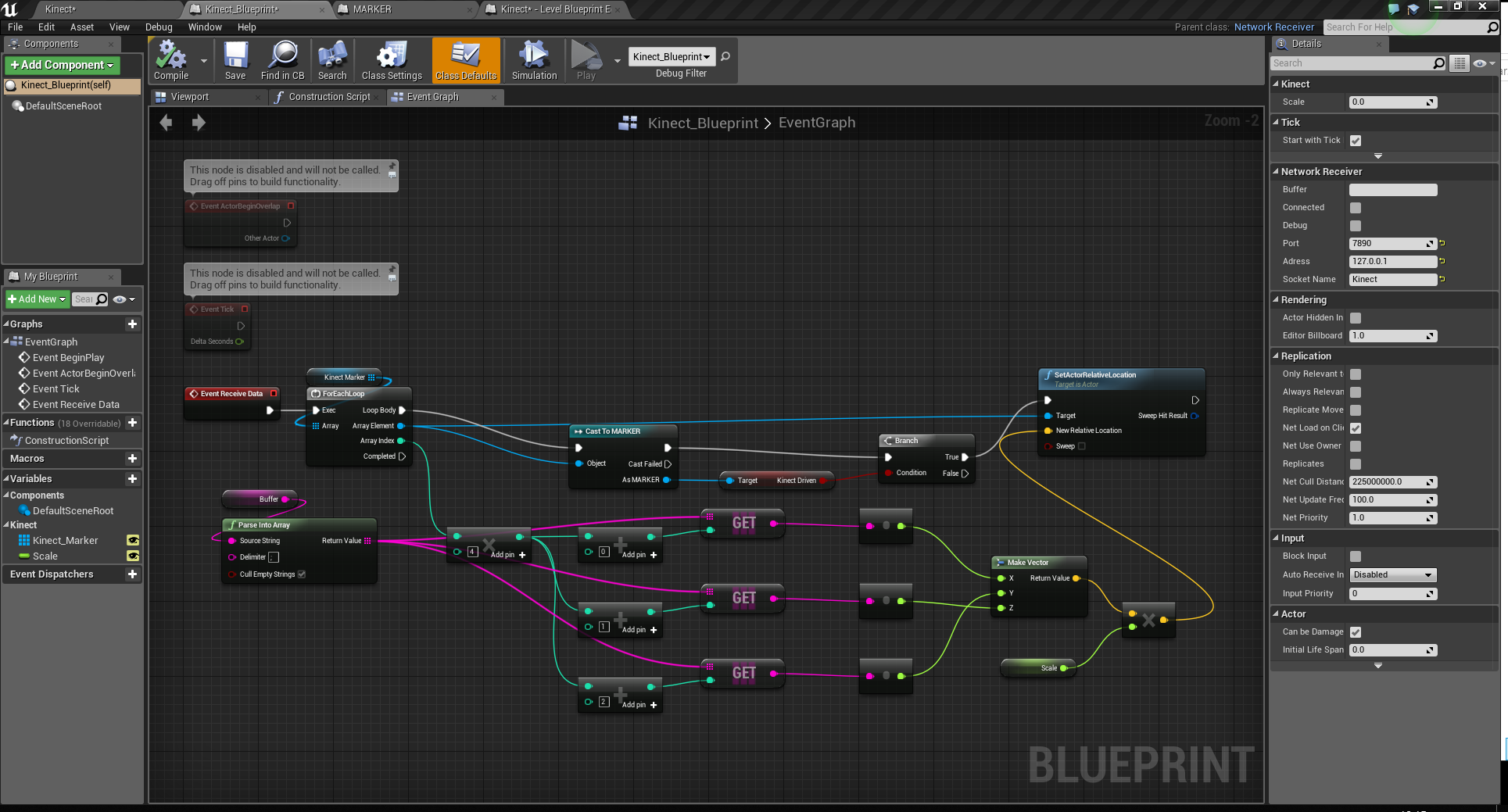The height and width of the screenshot is (812, 1508).
Task: Click the My Blueprint search magnifier
Action: point(101,299)
